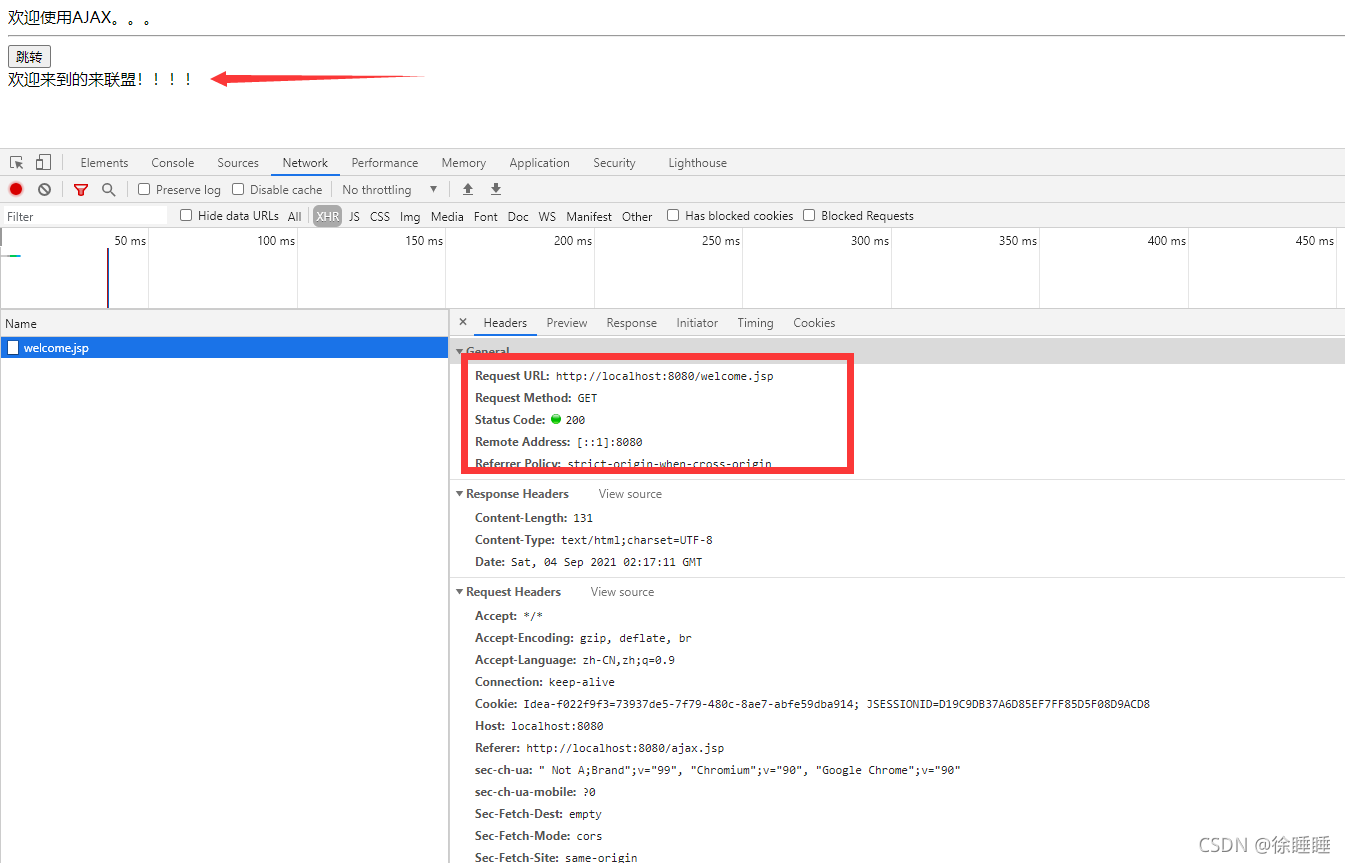This screenshot has height=863, width=1345.
Task: Toggle the XHR request filter
Action: [327, 216]
